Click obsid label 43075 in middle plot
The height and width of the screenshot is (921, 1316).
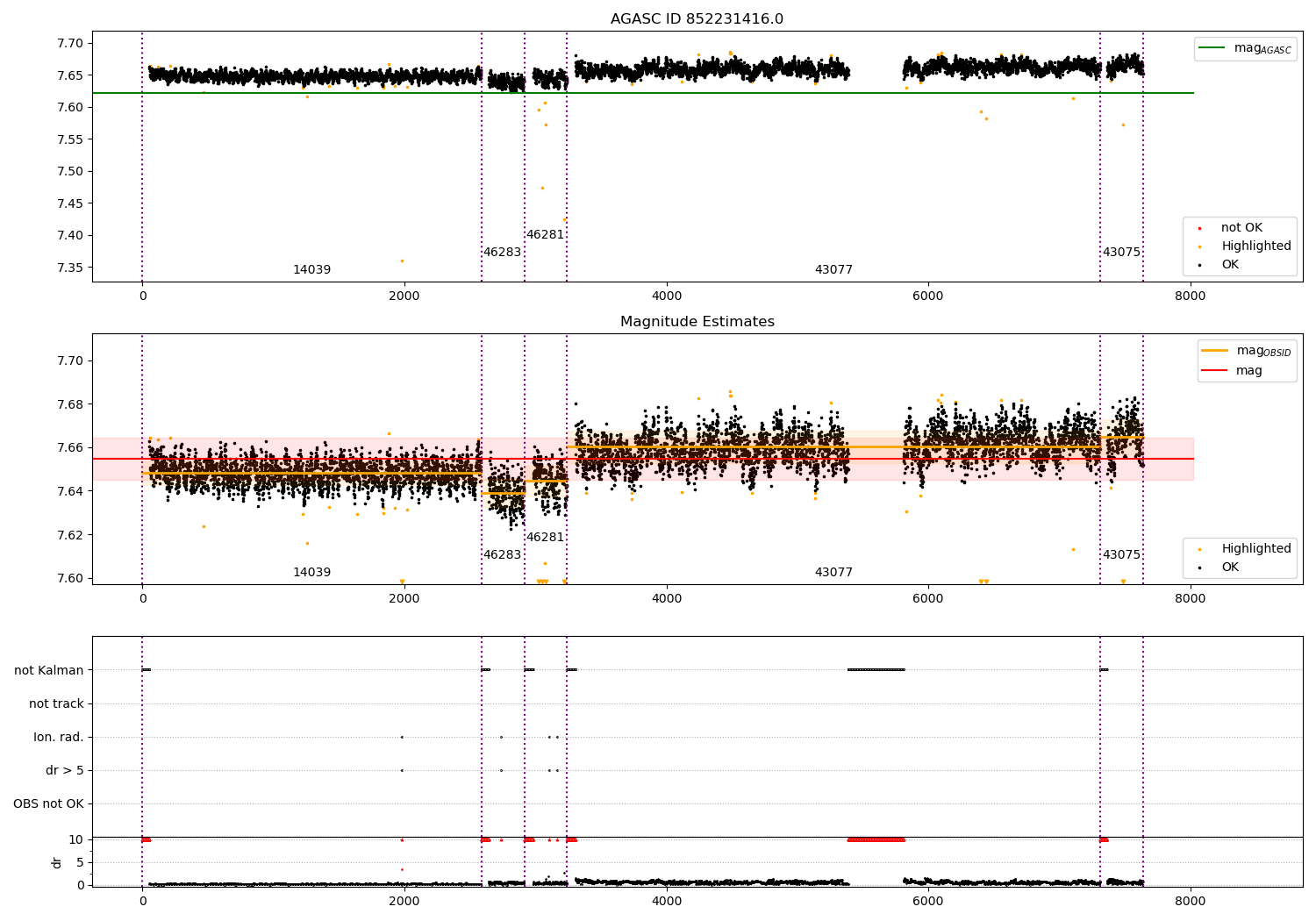click(x=1121, y=555)
